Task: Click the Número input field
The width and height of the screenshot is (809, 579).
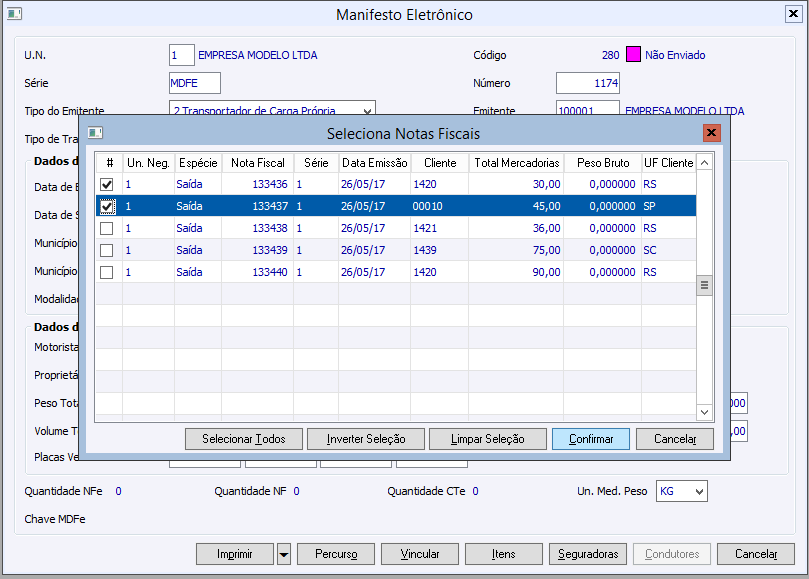Action: click(588, 83)
